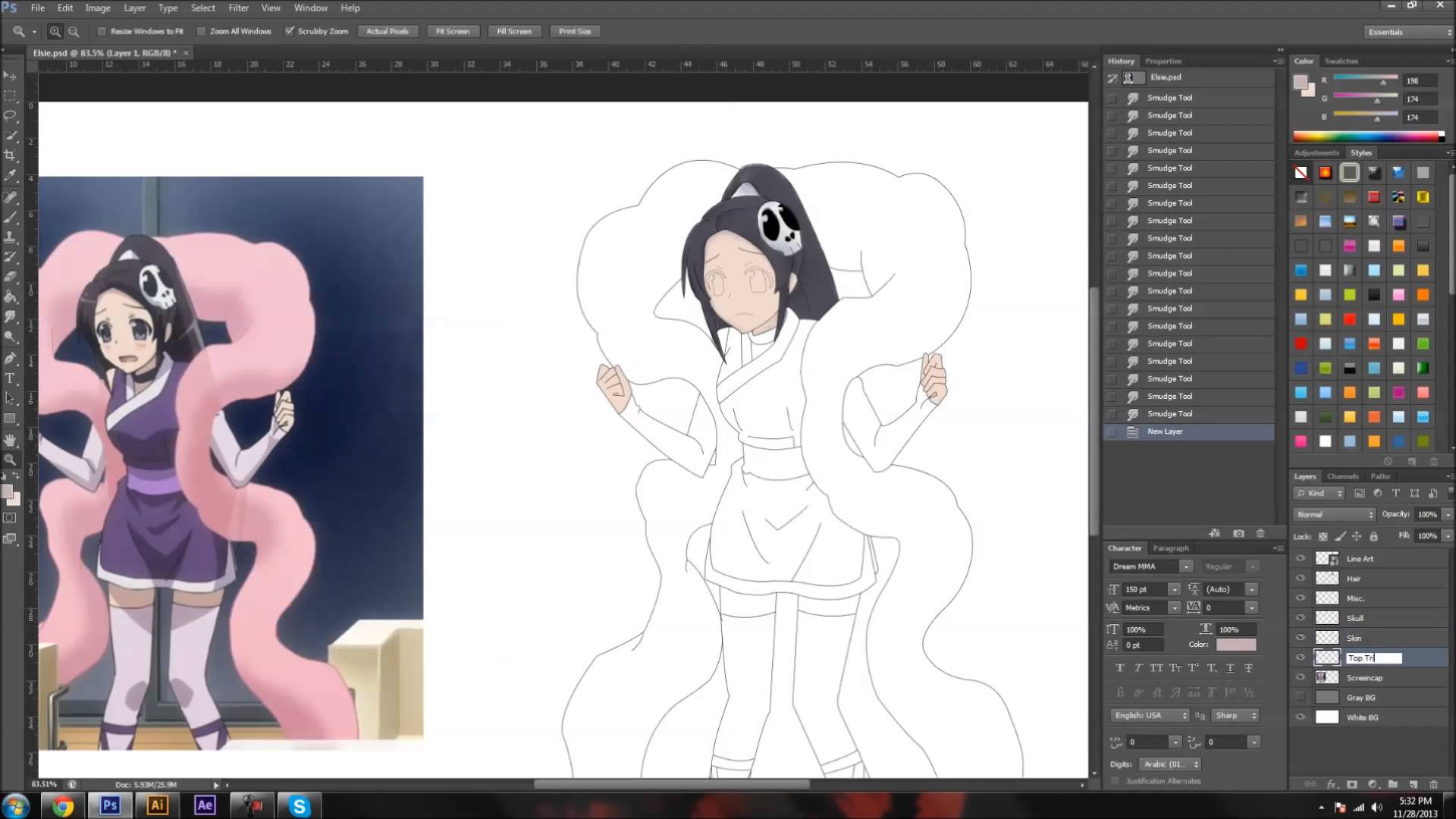Screen dimensions: 1456x819
Task: Open Skype from the taskbar
Action: (299, 805)
